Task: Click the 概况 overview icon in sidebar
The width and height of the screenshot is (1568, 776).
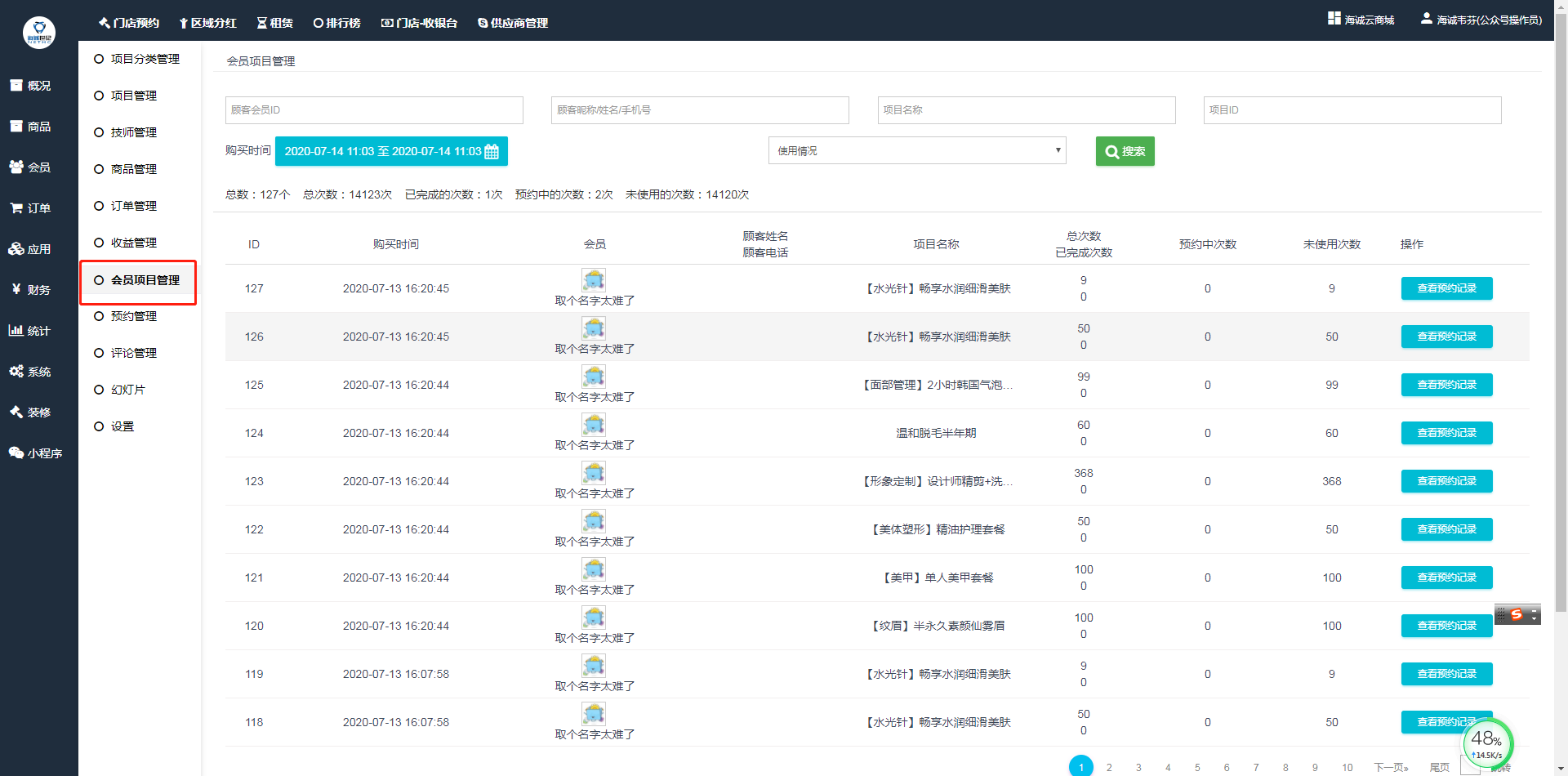Action: [16, 85]
